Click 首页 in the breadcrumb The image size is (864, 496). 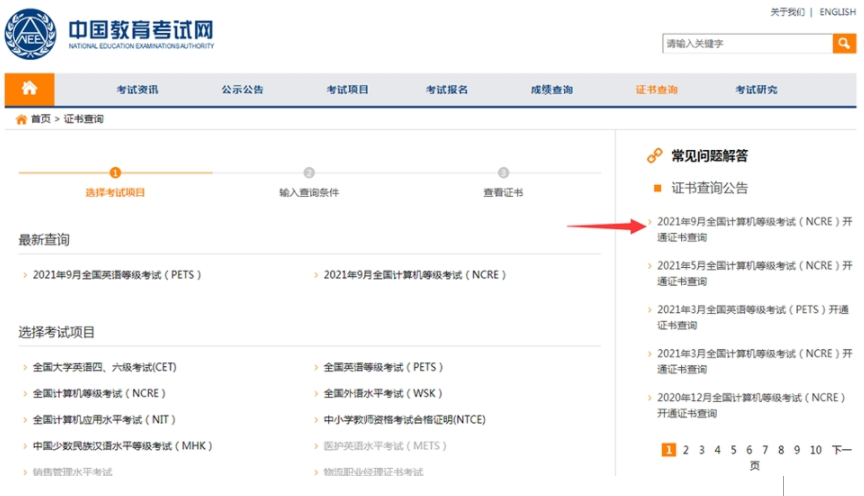tap(41, 118)
